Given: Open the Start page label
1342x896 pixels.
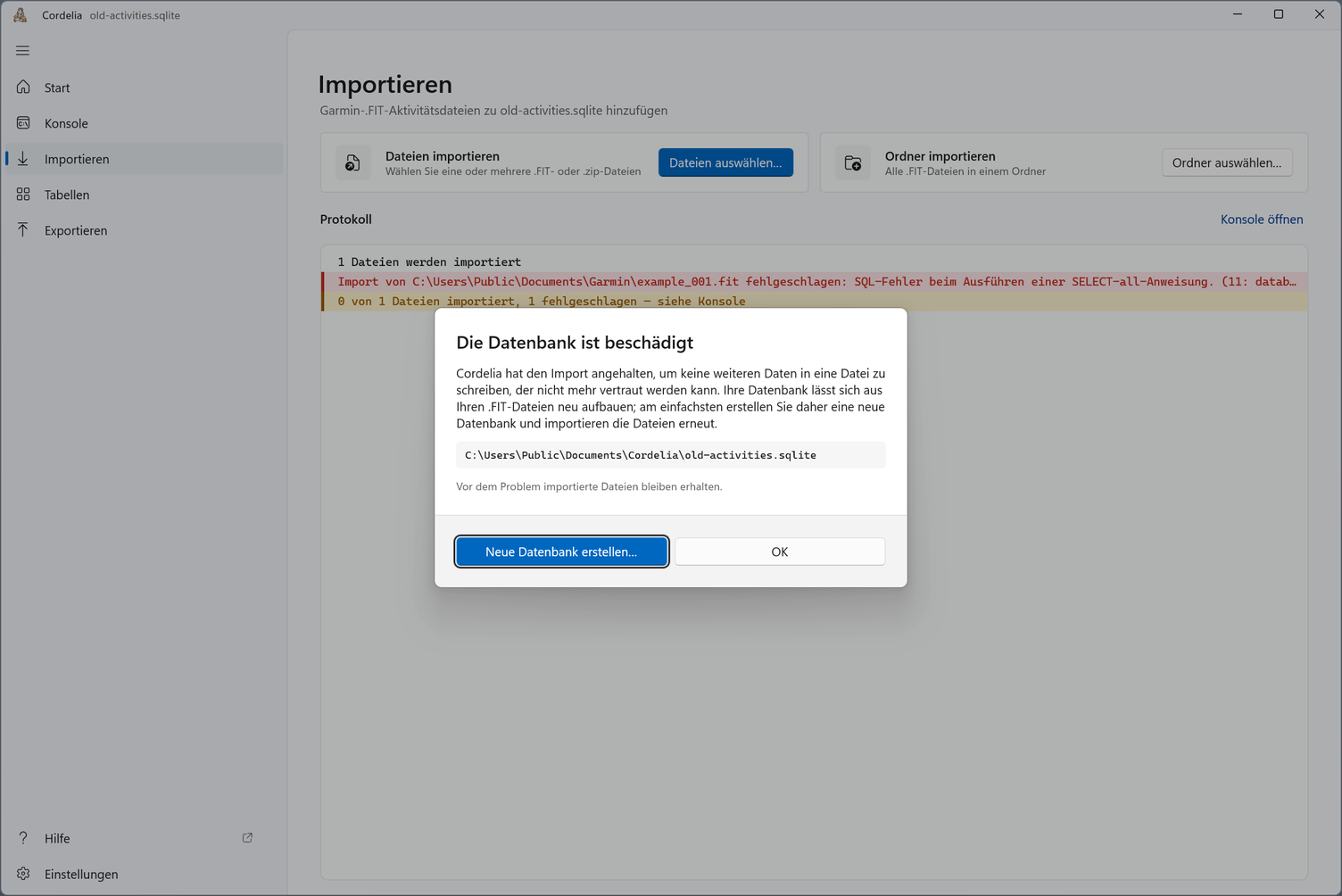Looking at the screenshot, I should coord(57,87).
